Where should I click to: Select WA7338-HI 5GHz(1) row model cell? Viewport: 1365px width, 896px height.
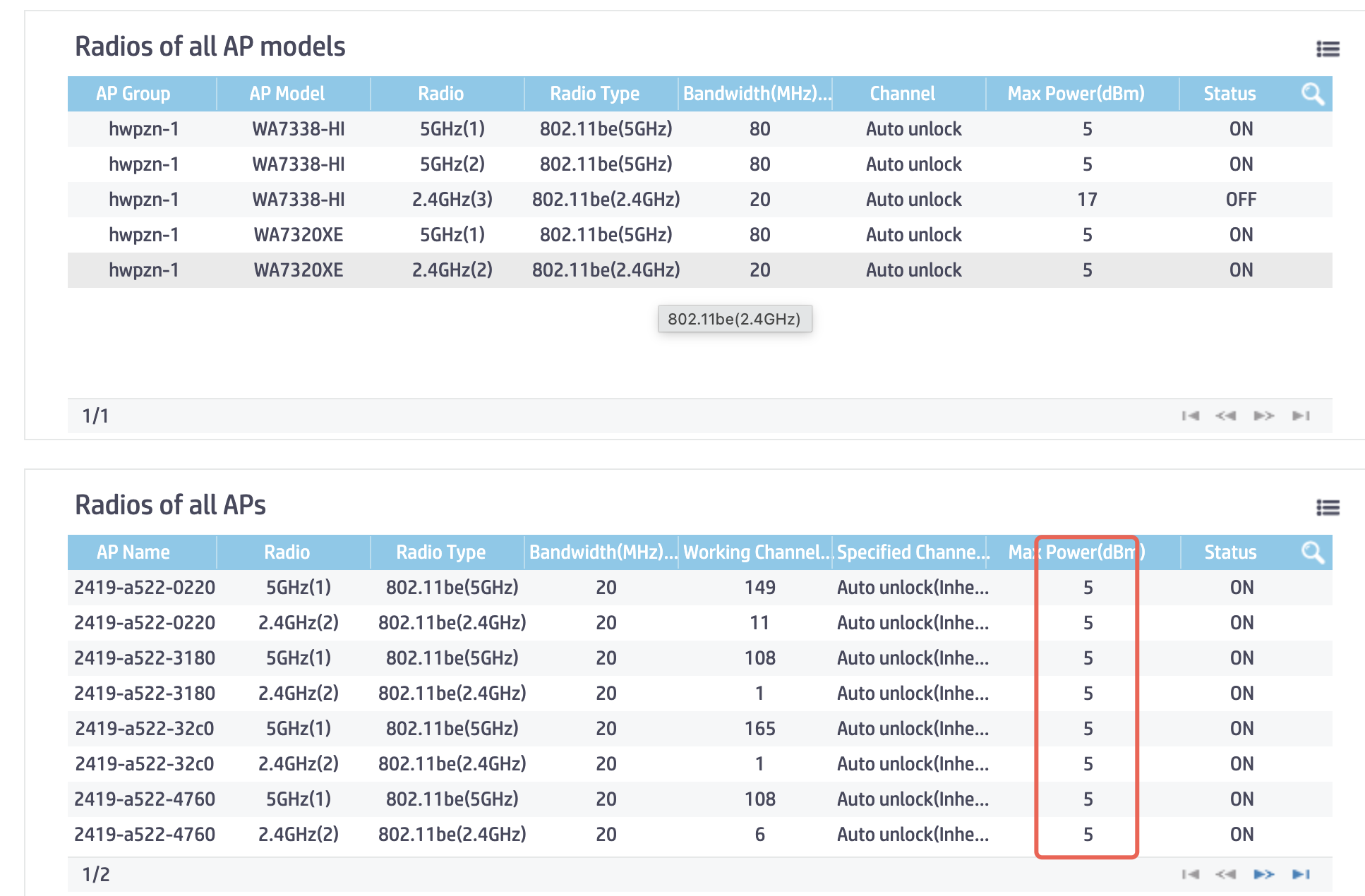[299, 129]
